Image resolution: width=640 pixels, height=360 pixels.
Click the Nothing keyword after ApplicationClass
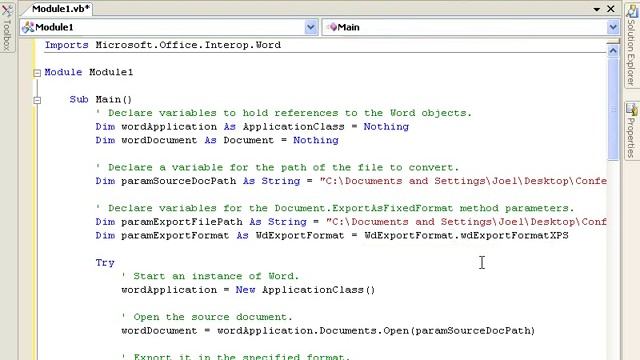click(x=386, y=127)
